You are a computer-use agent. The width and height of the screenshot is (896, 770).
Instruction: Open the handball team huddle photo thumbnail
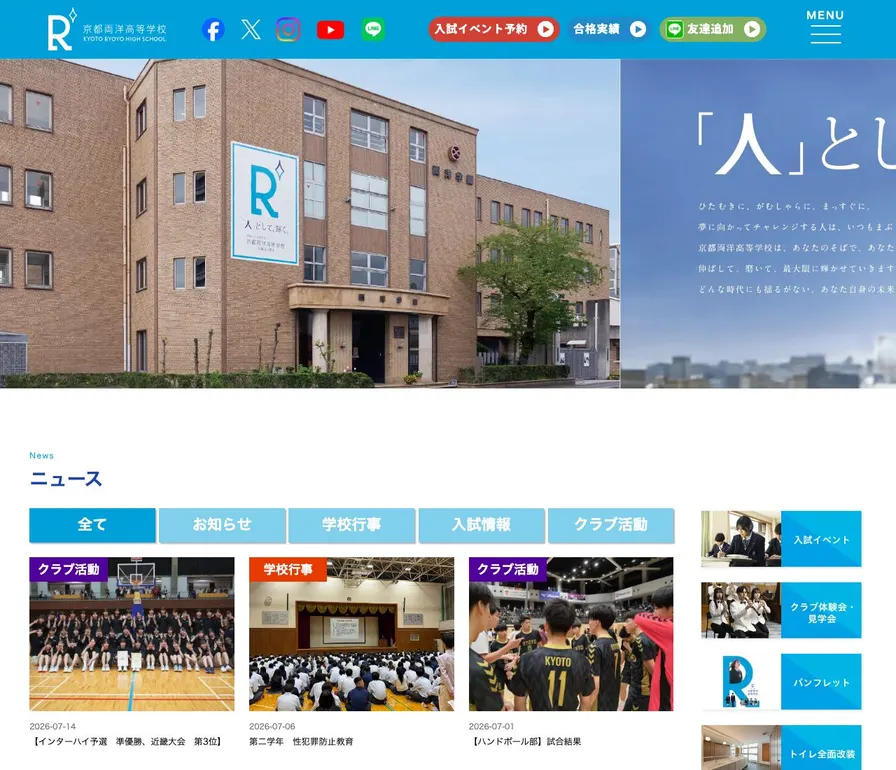click(x=571, y=634)
